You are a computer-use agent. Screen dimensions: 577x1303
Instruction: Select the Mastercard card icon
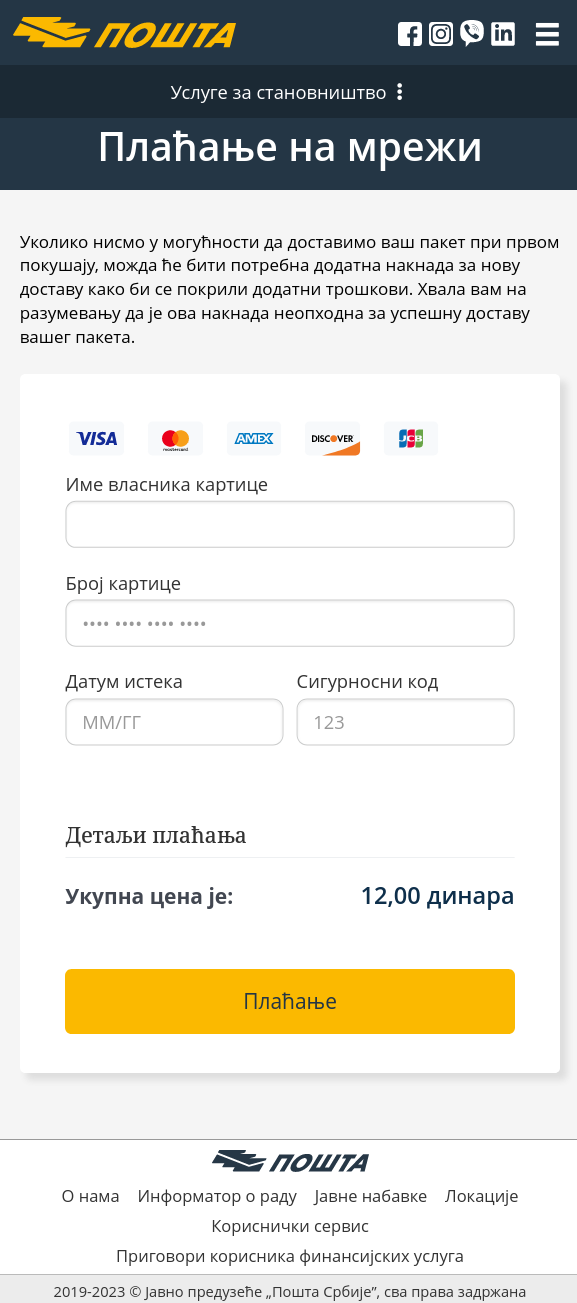click(x=175, y=438)
